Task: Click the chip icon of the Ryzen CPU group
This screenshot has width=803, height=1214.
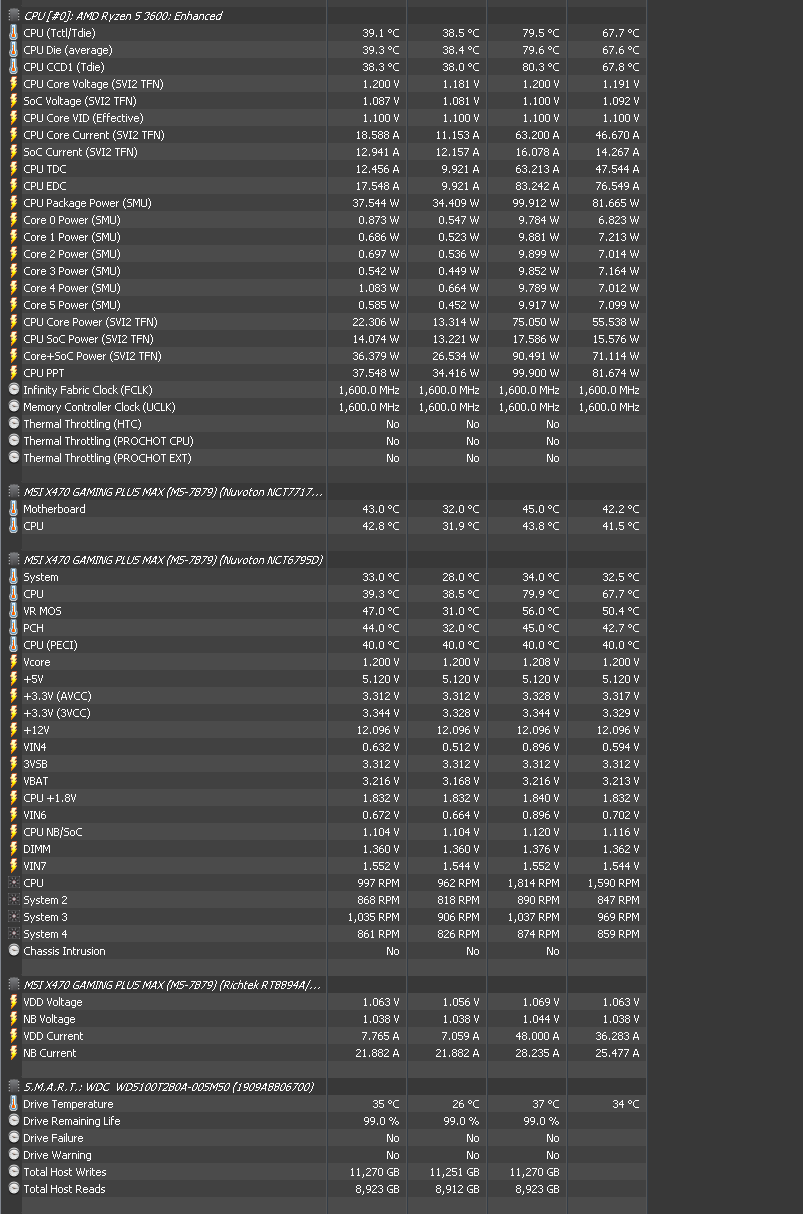Action: 14,16
